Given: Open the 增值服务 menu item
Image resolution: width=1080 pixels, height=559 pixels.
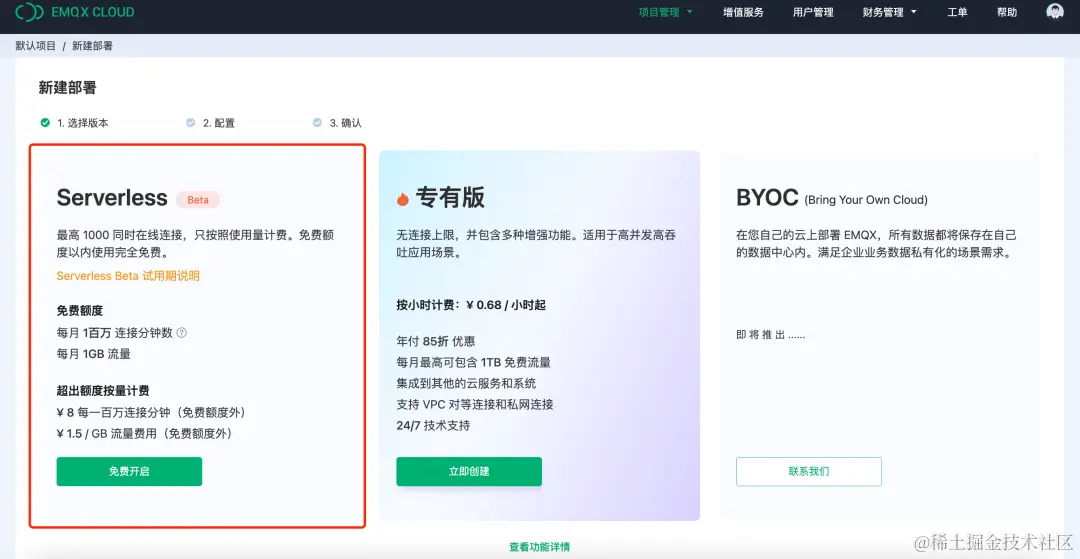Looking at the screenshot, I should coord(743,12).
